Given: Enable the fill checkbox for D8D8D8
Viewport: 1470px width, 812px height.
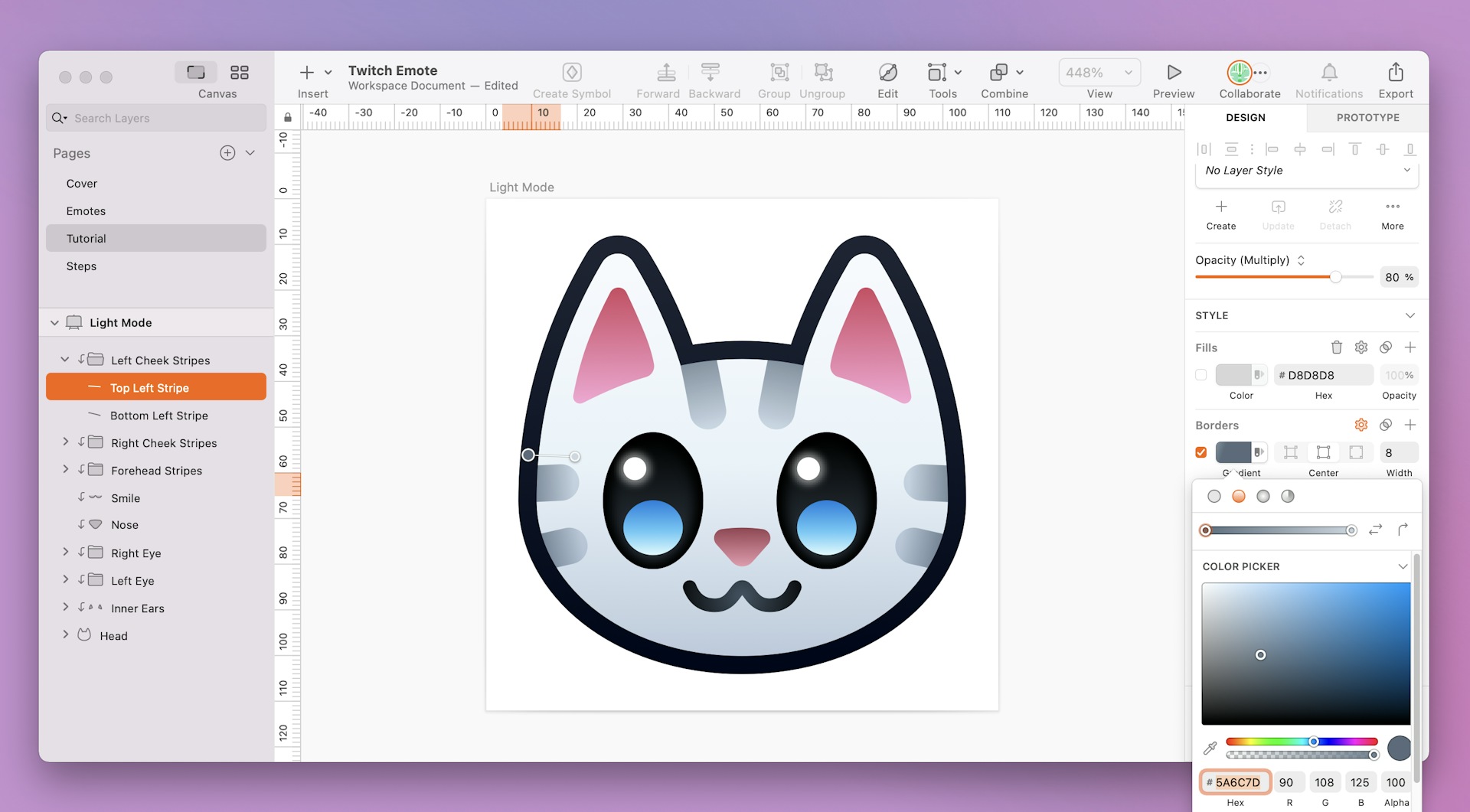Looking at the screenshot, I should (x=1201, y=375).
